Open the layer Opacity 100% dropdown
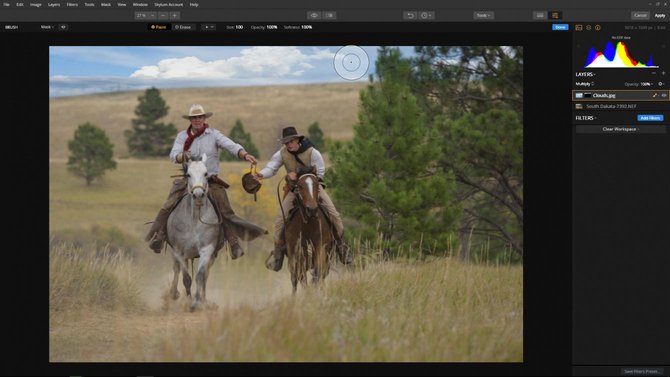The height and width of the screenshot is (377, 670). tap(646, 84)
